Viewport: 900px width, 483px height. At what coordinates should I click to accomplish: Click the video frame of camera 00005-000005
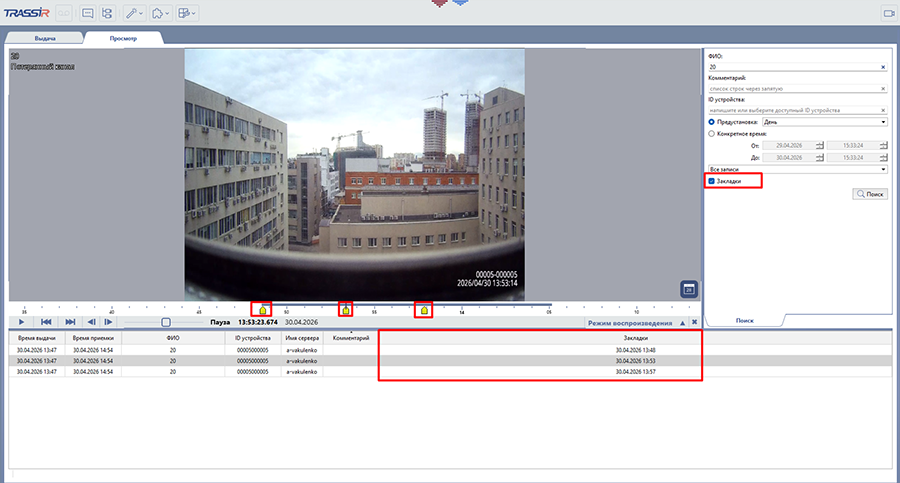(x=354, y=175)
